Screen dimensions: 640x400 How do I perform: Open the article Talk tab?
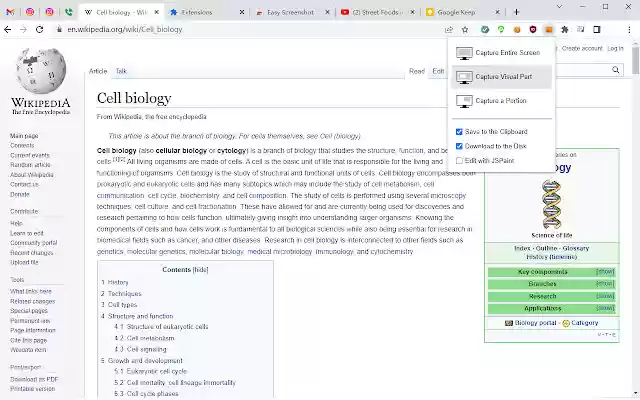point(121,71)
